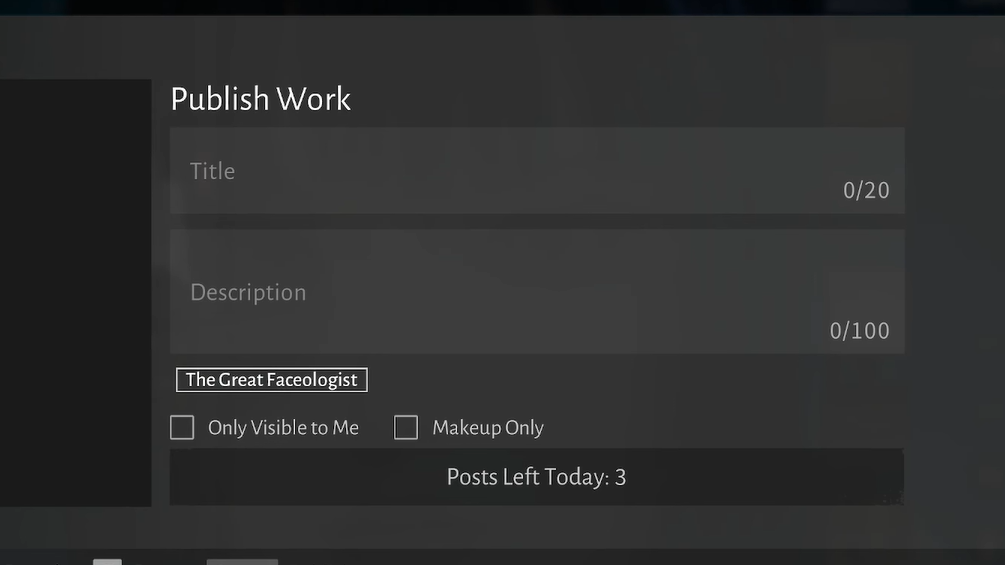Image resolution: width=1005 pixels, height=565 pixels.
Task: Enable the Only Visible to Me checkbox
Action: [x=182, y=428]
